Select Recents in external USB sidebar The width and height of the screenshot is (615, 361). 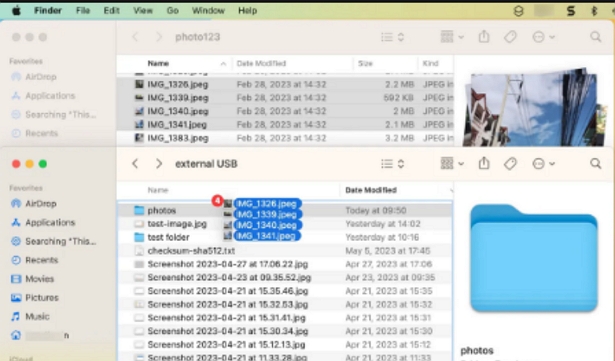coord(35,260)
